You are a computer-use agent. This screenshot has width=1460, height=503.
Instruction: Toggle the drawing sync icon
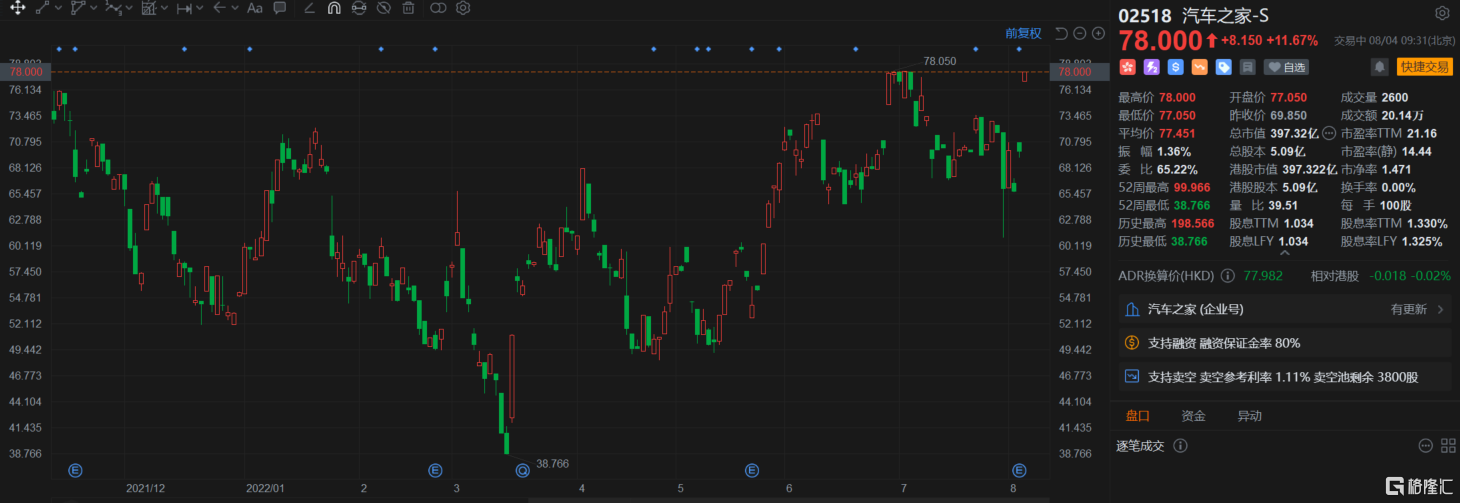359,8
